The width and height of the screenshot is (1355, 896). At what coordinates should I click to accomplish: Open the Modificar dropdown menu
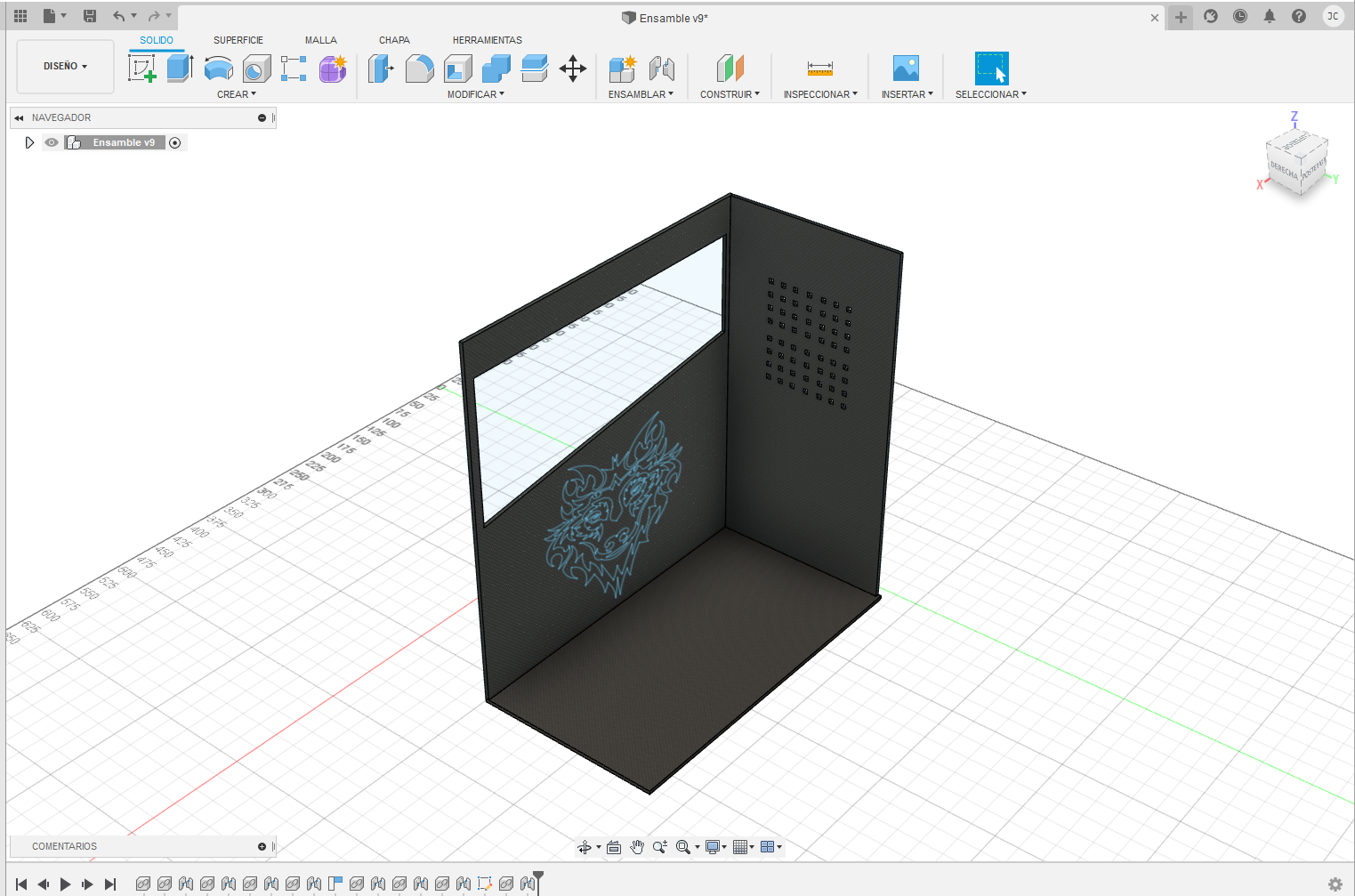pos(476,94)
